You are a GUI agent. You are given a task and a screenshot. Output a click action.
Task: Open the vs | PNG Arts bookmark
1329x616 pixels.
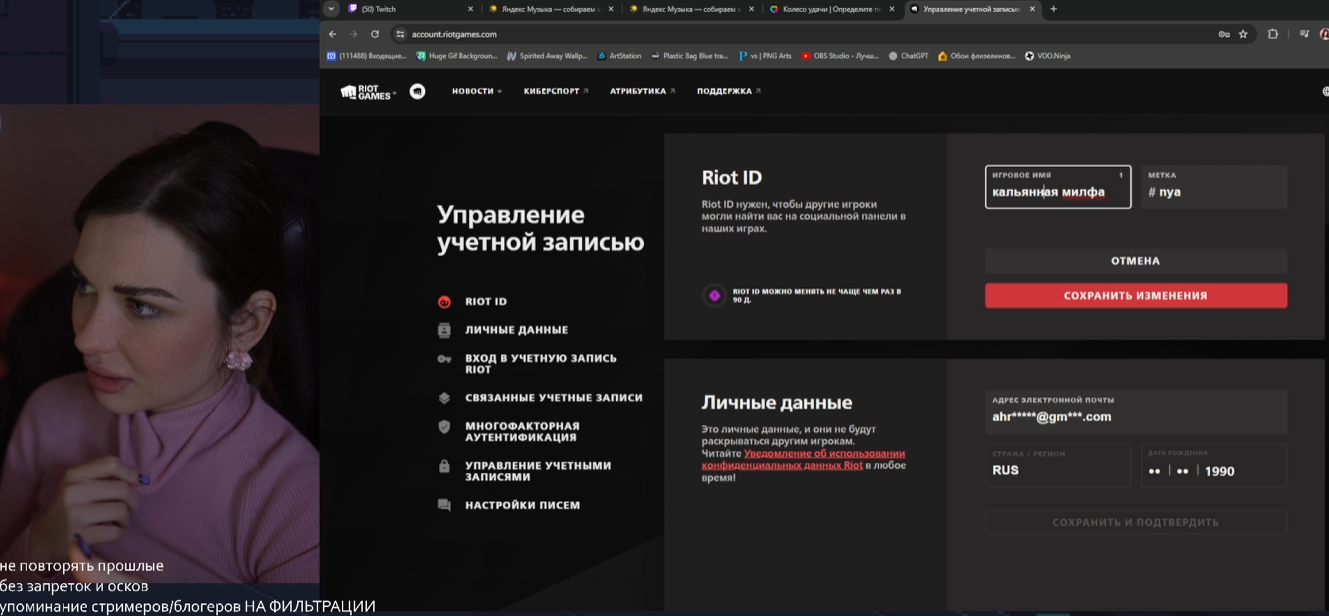pos(765,56)
